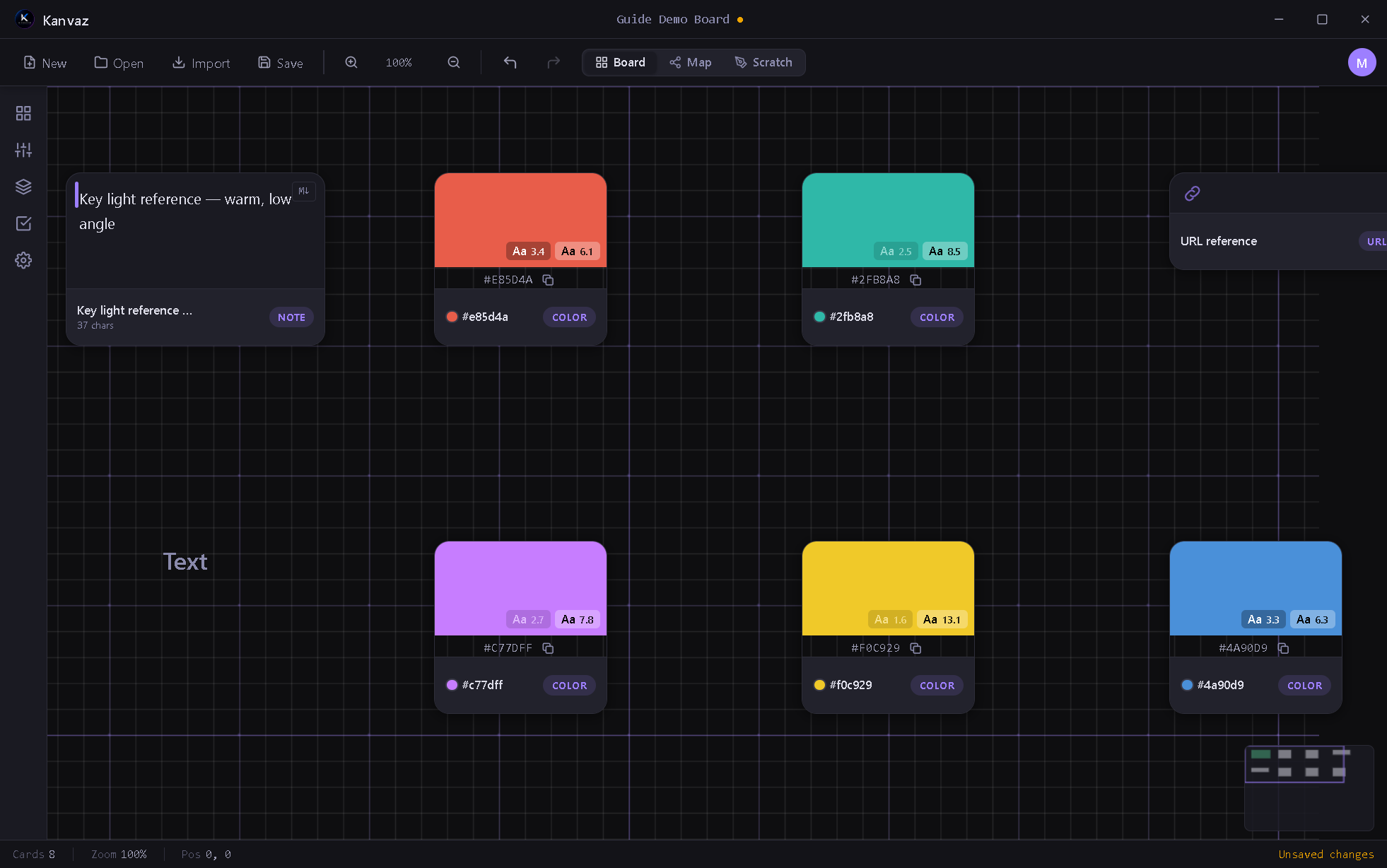Save the current board
Image resolution: width=1387 pixels, height=868 pixels.
[x=281, y=63]
